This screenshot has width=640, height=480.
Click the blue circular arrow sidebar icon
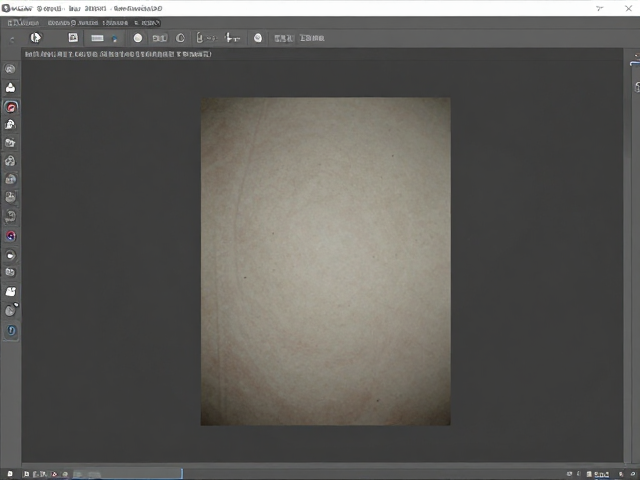click(11, 330)
